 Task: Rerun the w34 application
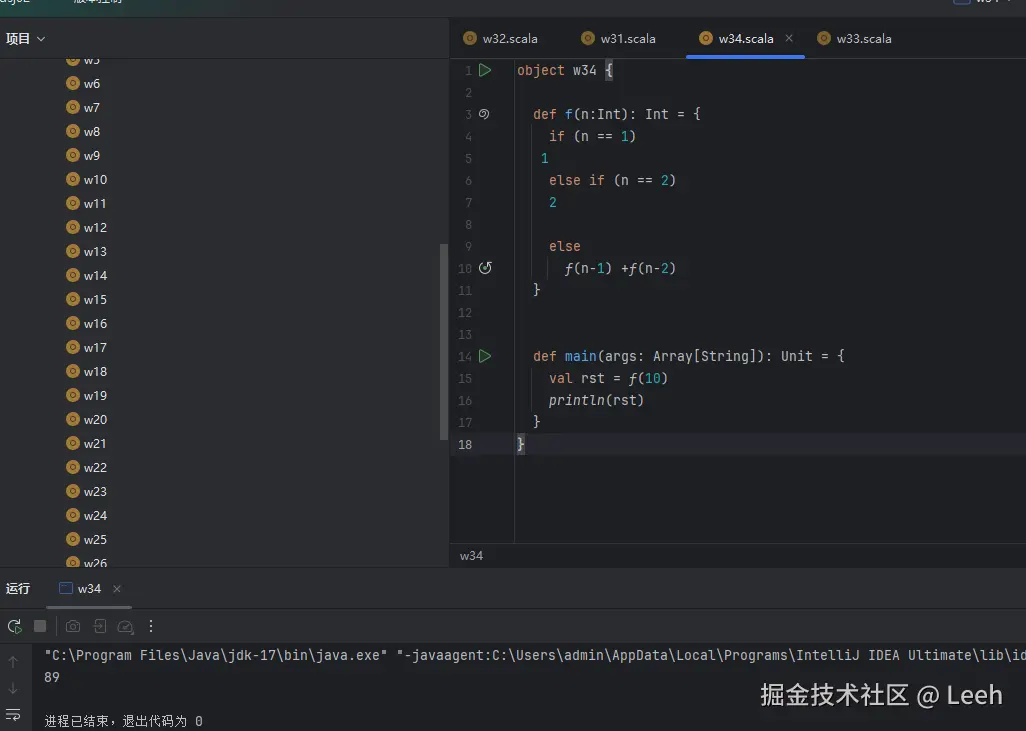tap(14, 626)
